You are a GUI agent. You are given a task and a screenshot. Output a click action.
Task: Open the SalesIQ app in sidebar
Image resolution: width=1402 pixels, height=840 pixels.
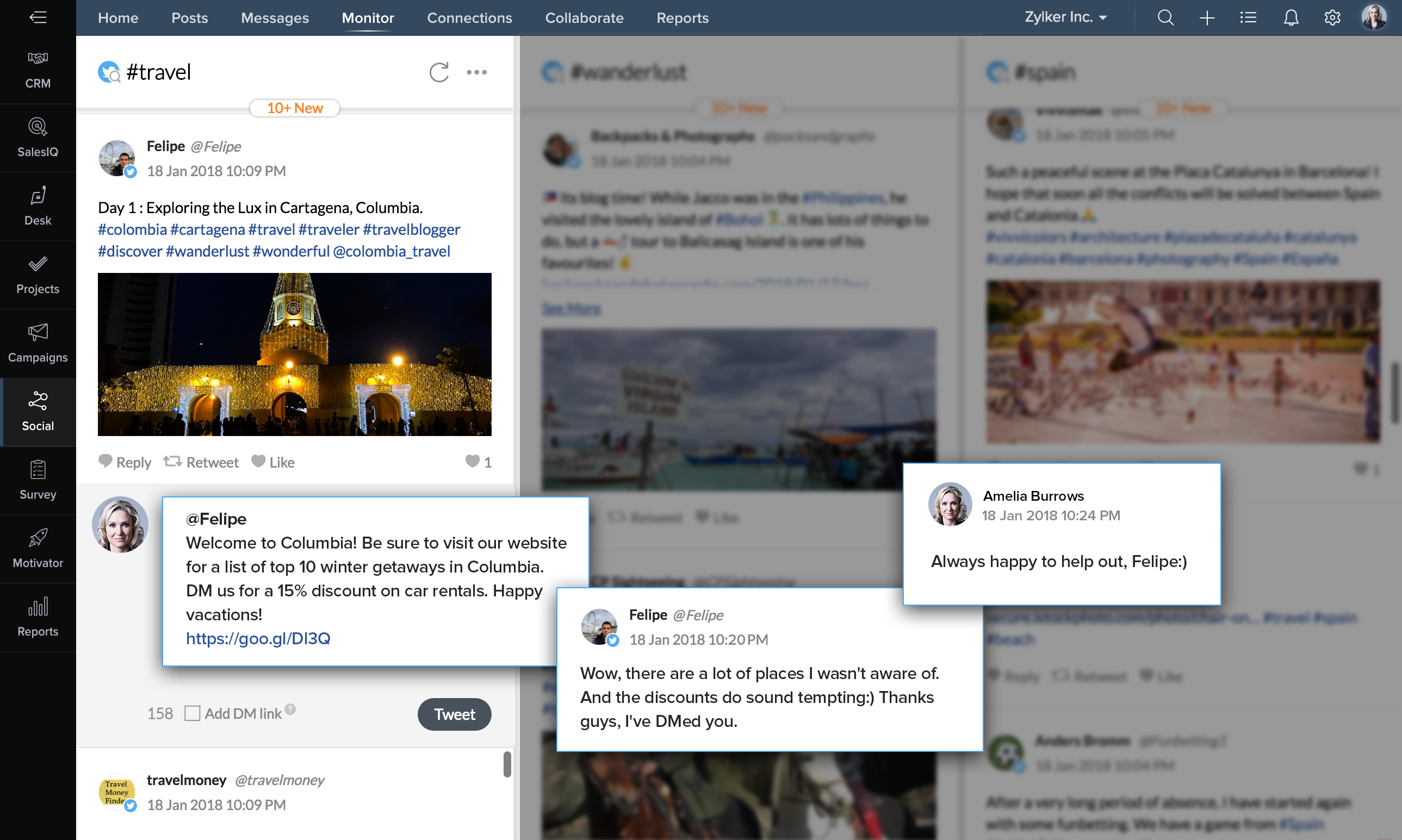coord(38,138)
